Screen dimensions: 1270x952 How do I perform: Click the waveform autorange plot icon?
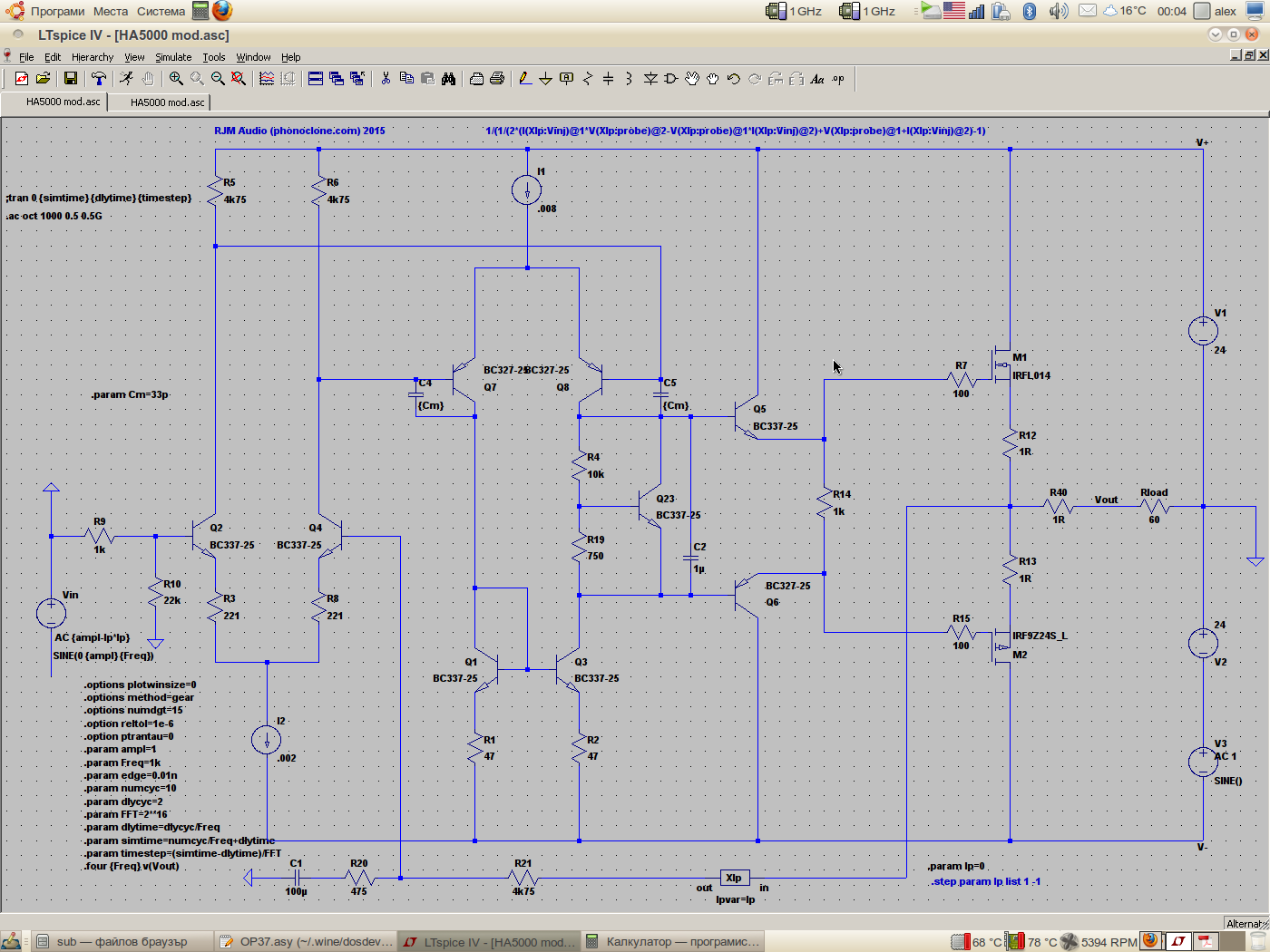267,79
